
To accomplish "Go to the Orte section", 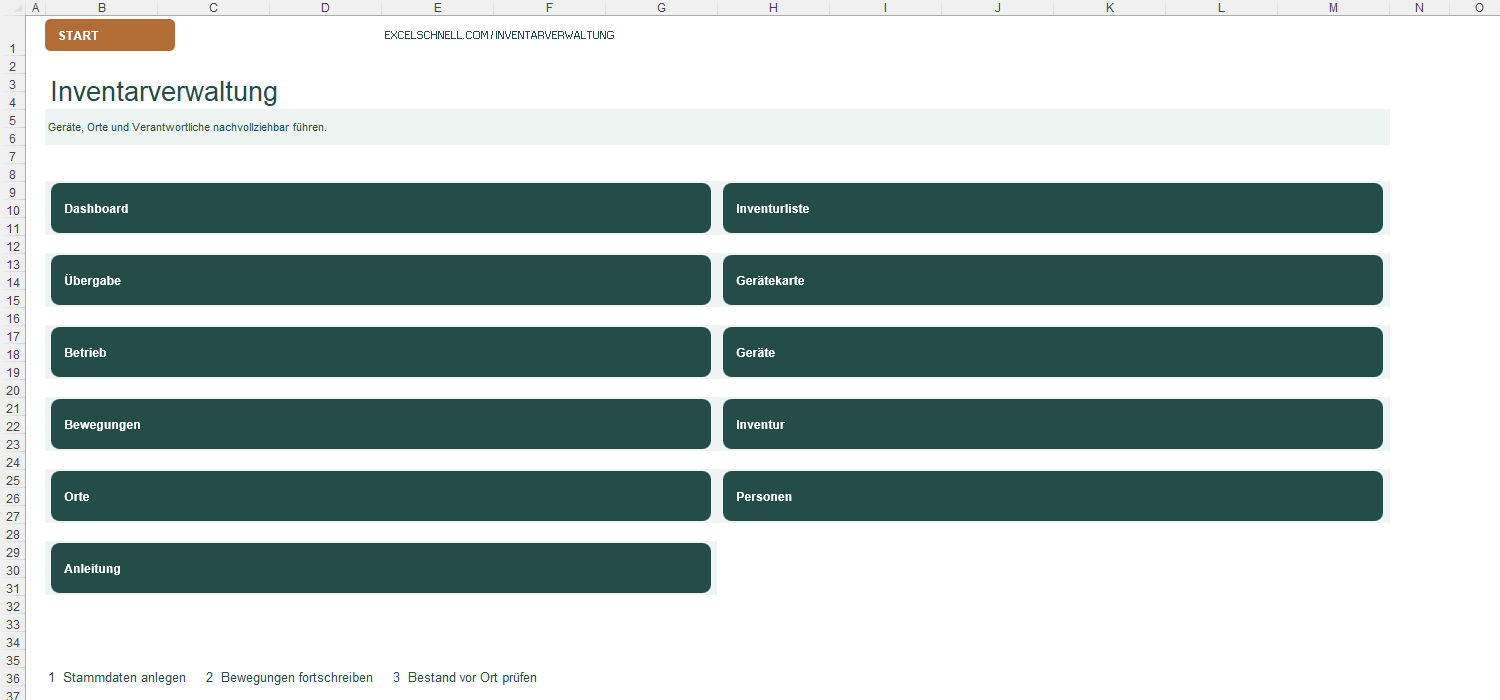I will [x=381, y=496].
